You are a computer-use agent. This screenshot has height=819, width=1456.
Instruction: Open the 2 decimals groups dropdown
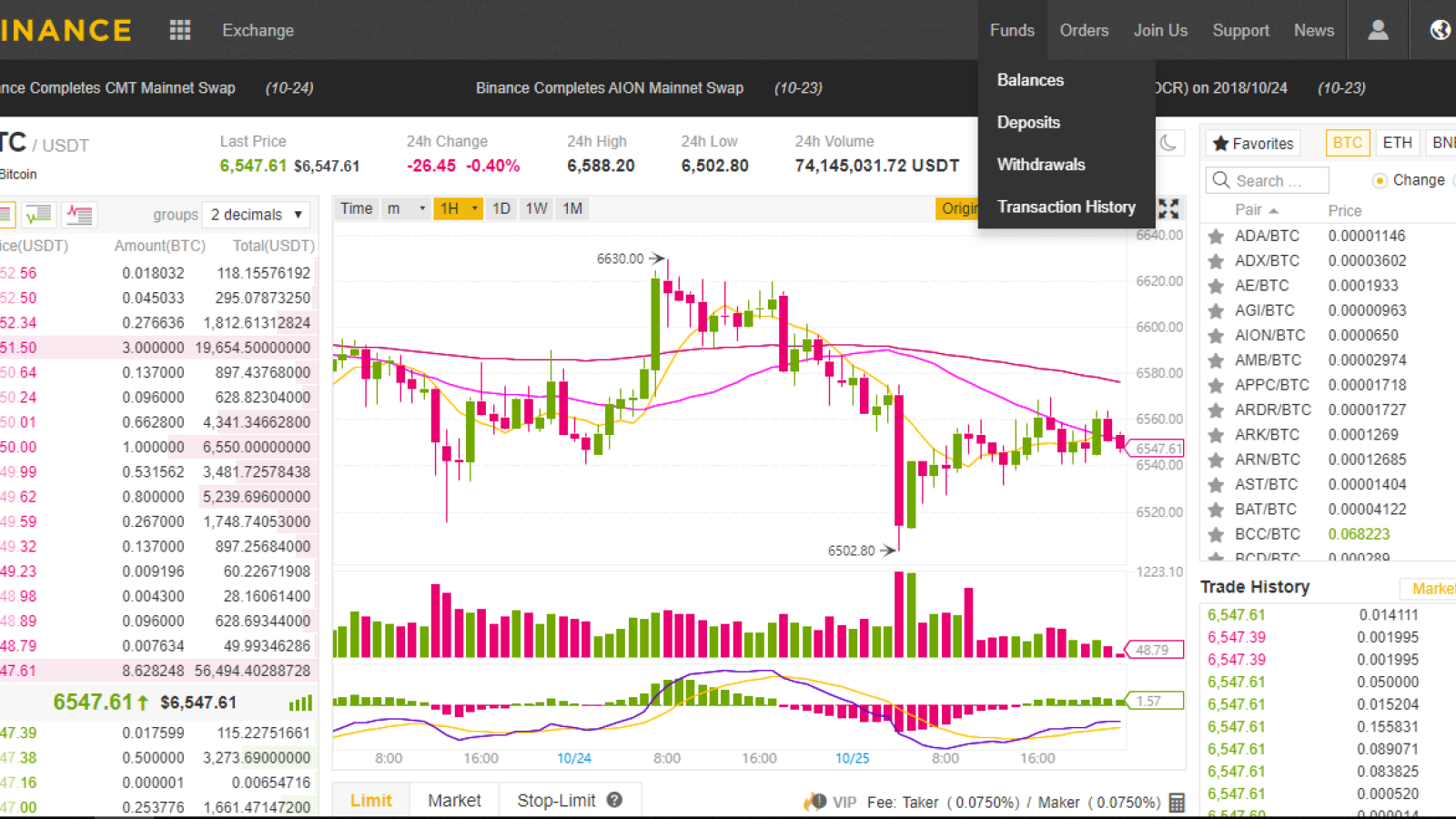(256, 215)
